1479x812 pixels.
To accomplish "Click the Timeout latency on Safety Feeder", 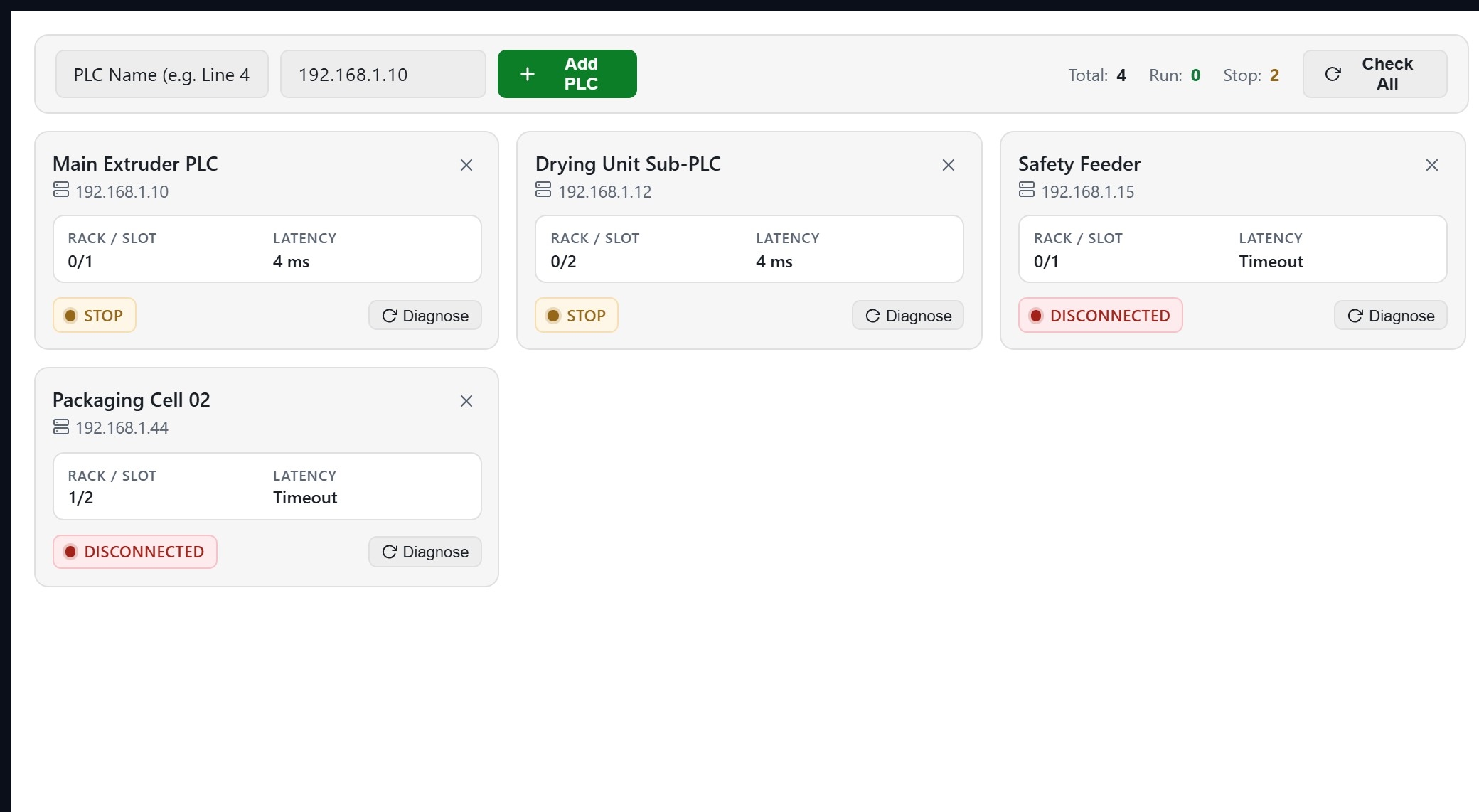I will coord(1271,262).
